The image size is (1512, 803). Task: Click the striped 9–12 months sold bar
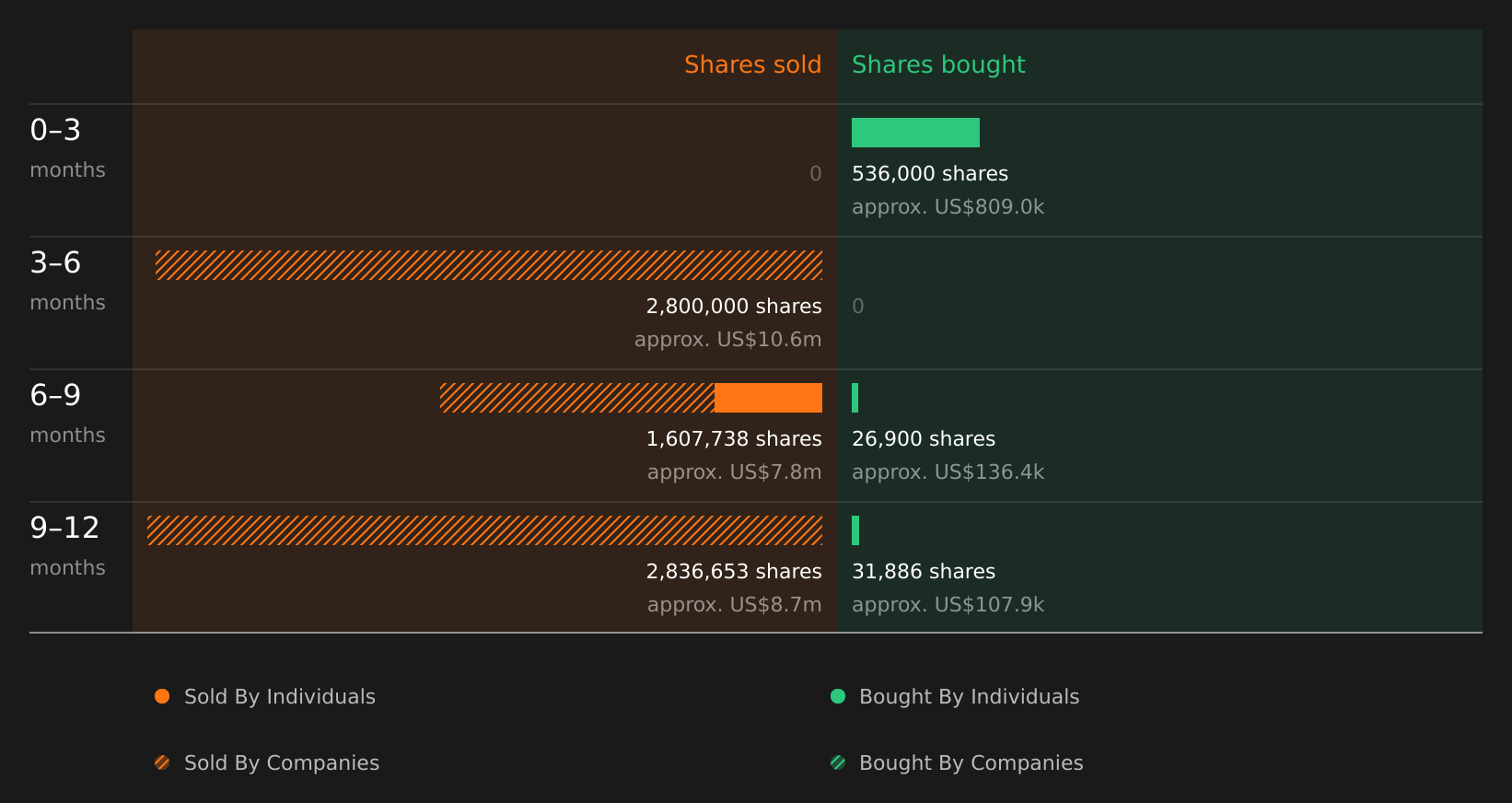pos(484,530)
